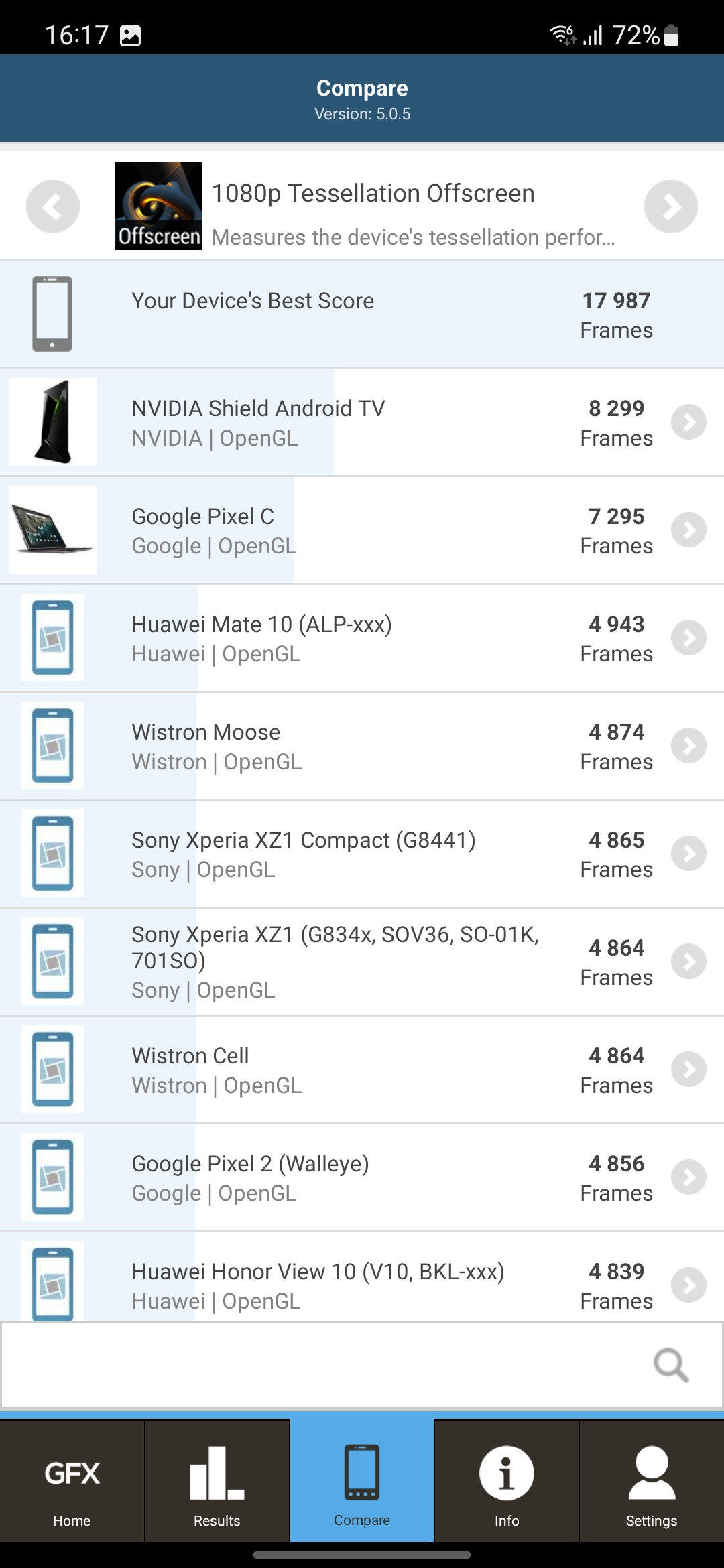This screenshot has width=724, height=1568.
Task: Open the Settings tab
Action: pyautogui.click(x=651, y=1481)
